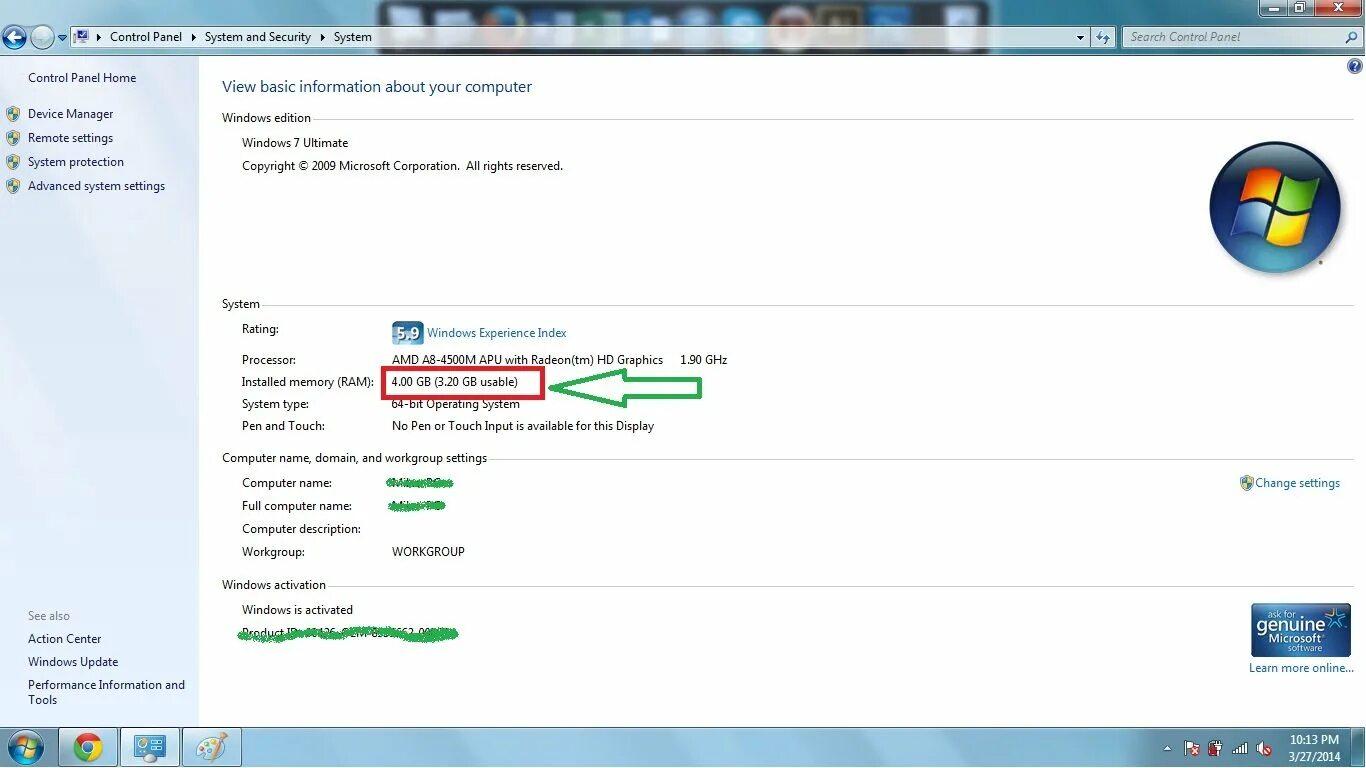Click the Windows is activated text
Image resolution: width=1366 pixels, height=768 pixels.
point(297,610)
